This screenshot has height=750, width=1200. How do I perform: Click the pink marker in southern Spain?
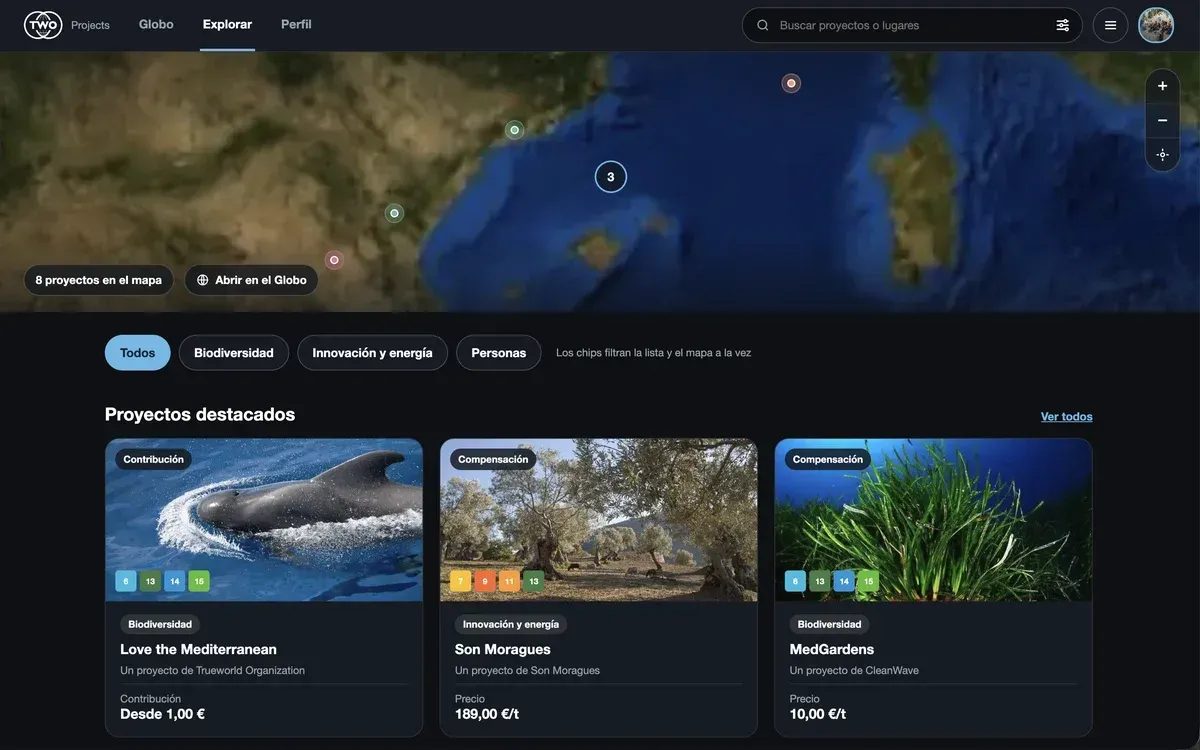(x=334, y=260)
